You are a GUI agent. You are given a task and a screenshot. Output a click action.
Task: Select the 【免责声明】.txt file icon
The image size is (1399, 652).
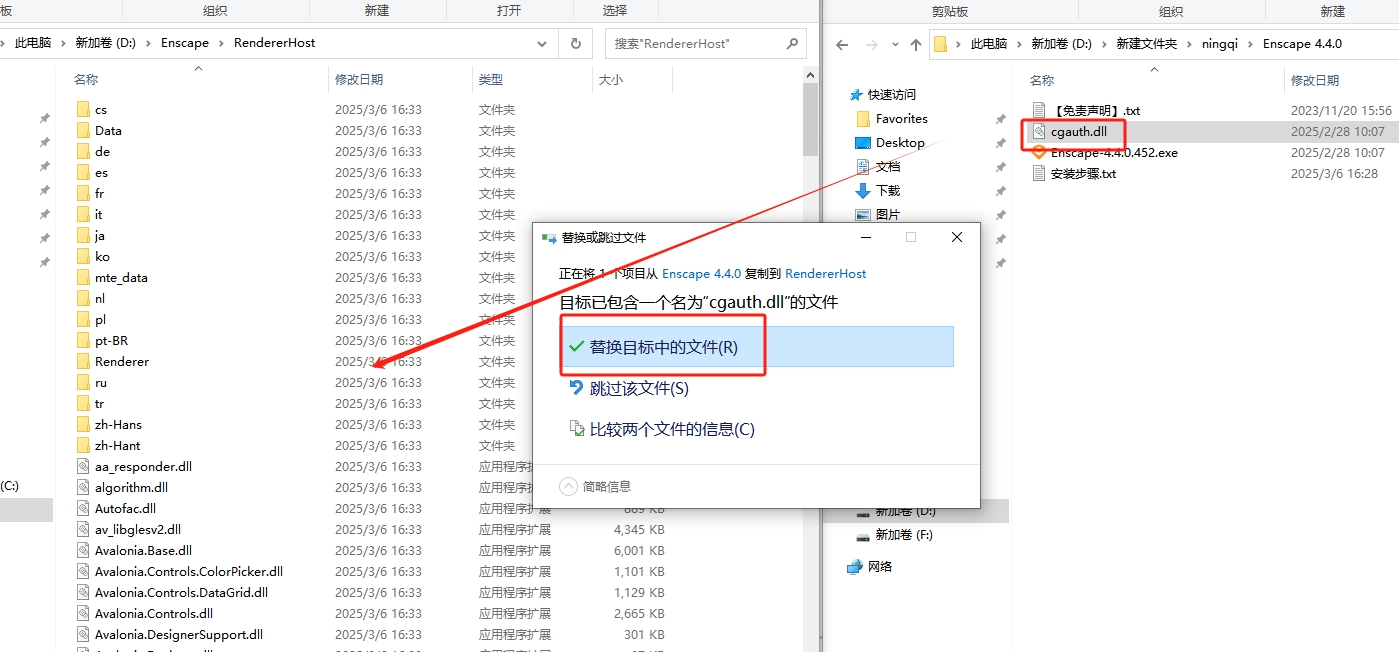point(1039,110)
